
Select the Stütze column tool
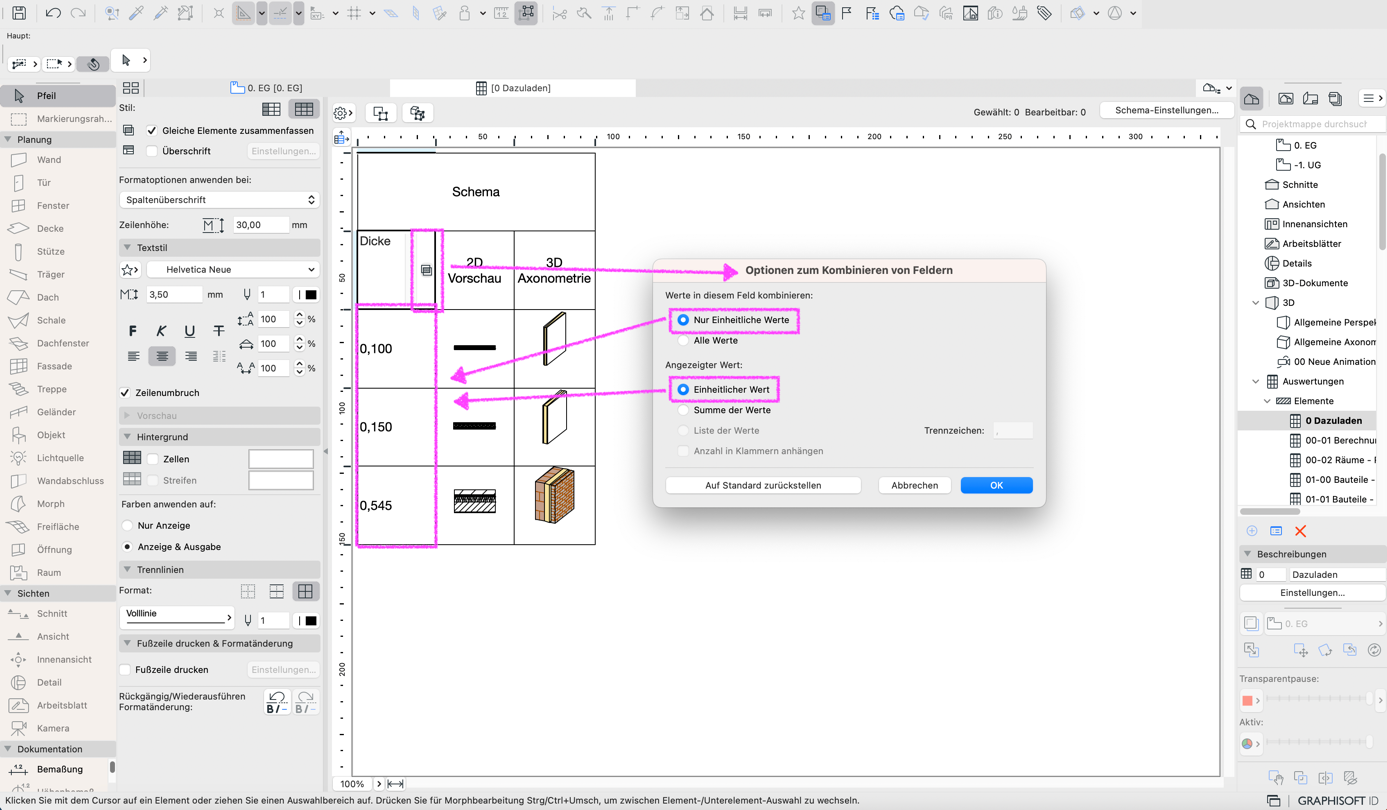(58, 252)
